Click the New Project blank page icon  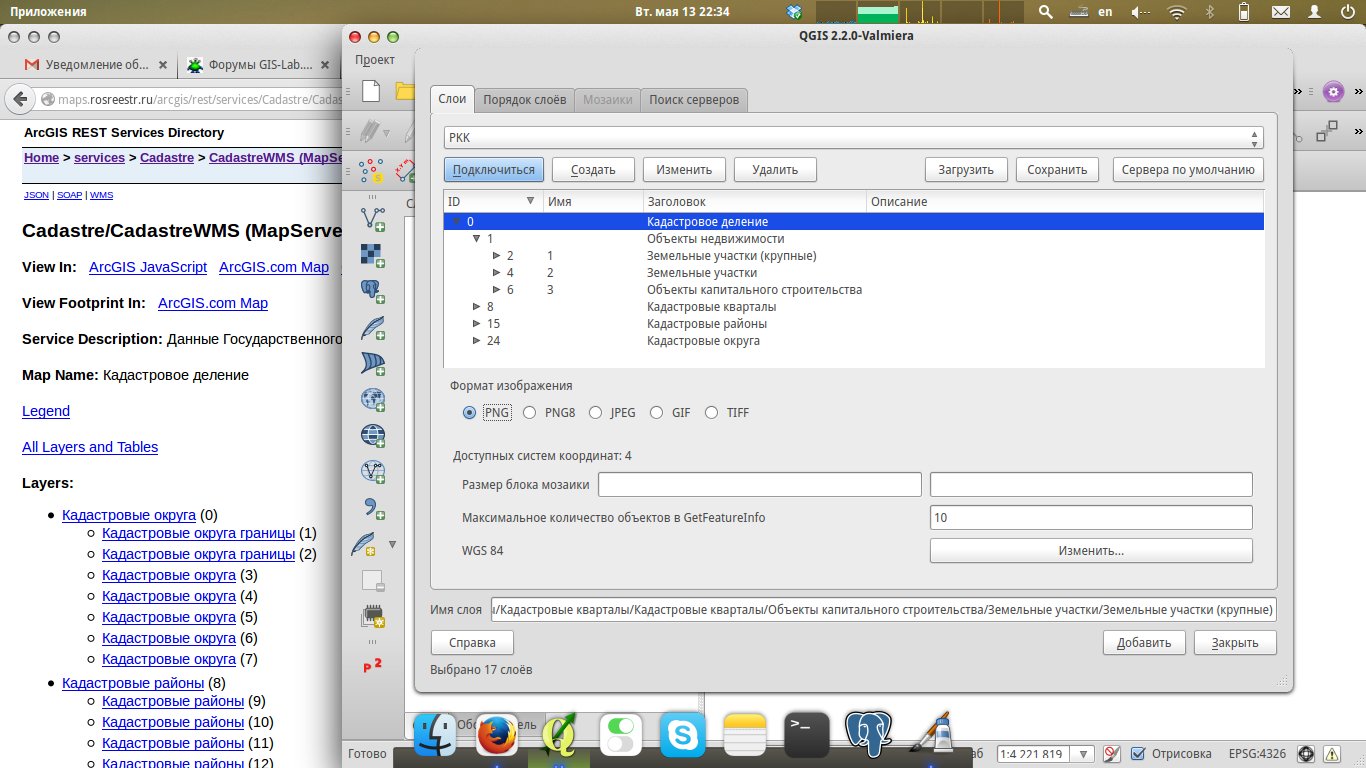pyautogui.click(x=371, y=91)
